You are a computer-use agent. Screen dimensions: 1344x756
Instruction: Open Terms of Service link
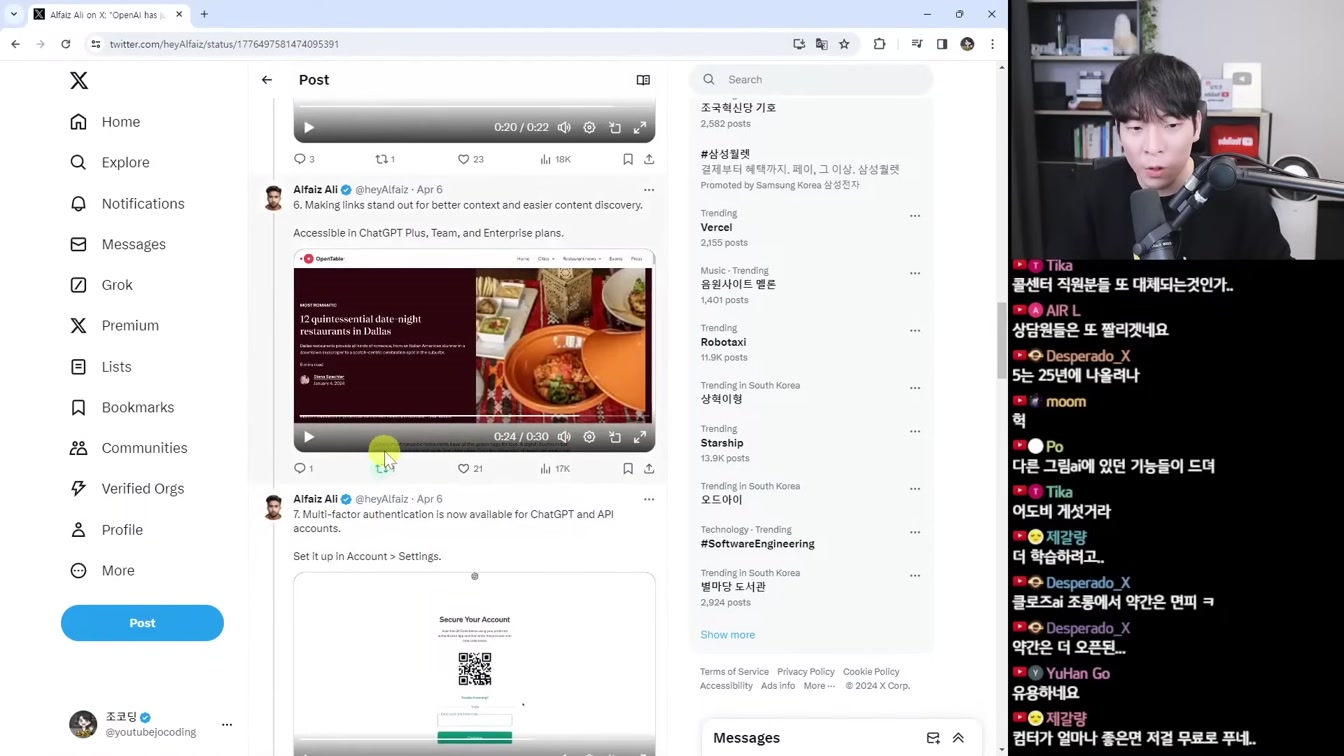click(x=734, y=672)
